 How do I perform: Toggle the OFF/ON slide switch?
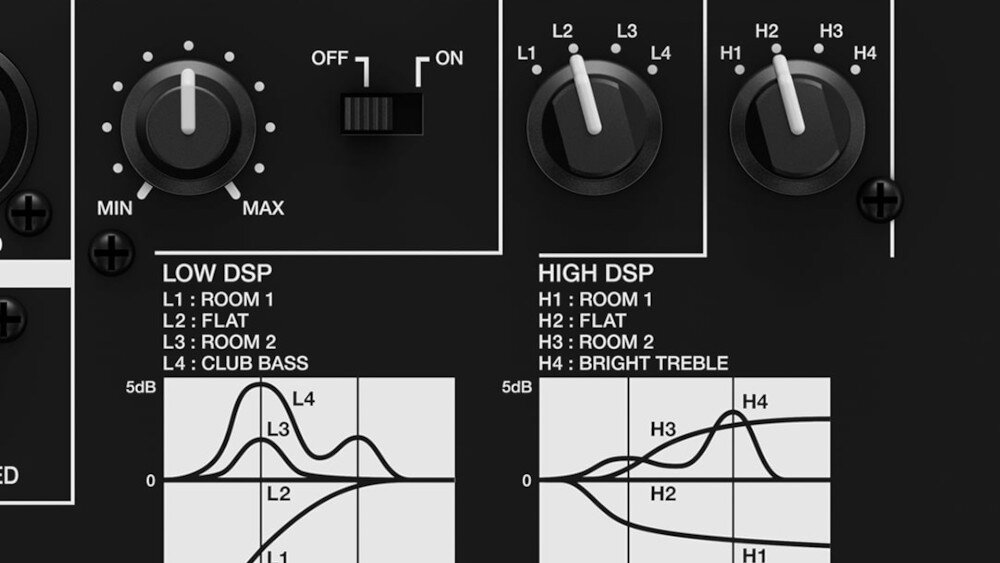point(379,112)
